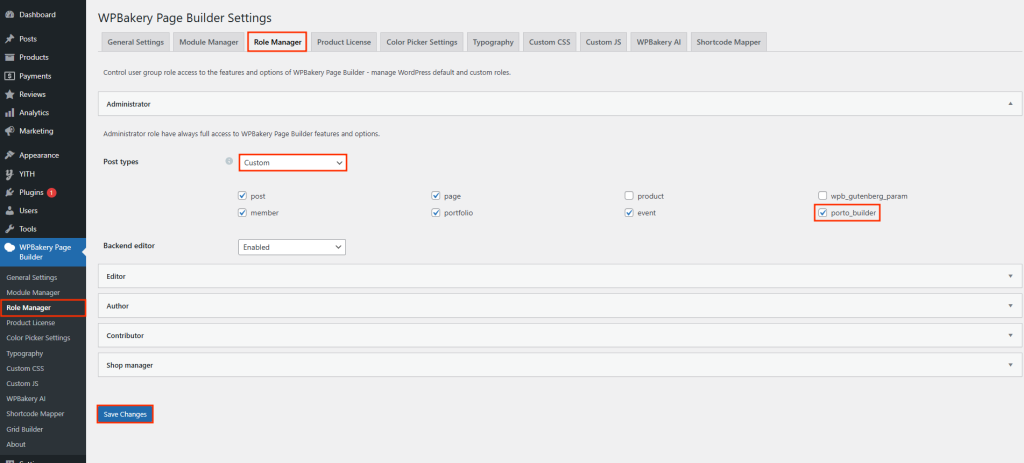Open Marketing via megaphone icon
The height and width of the screenshot is (463, 1024).
[9, 131]
